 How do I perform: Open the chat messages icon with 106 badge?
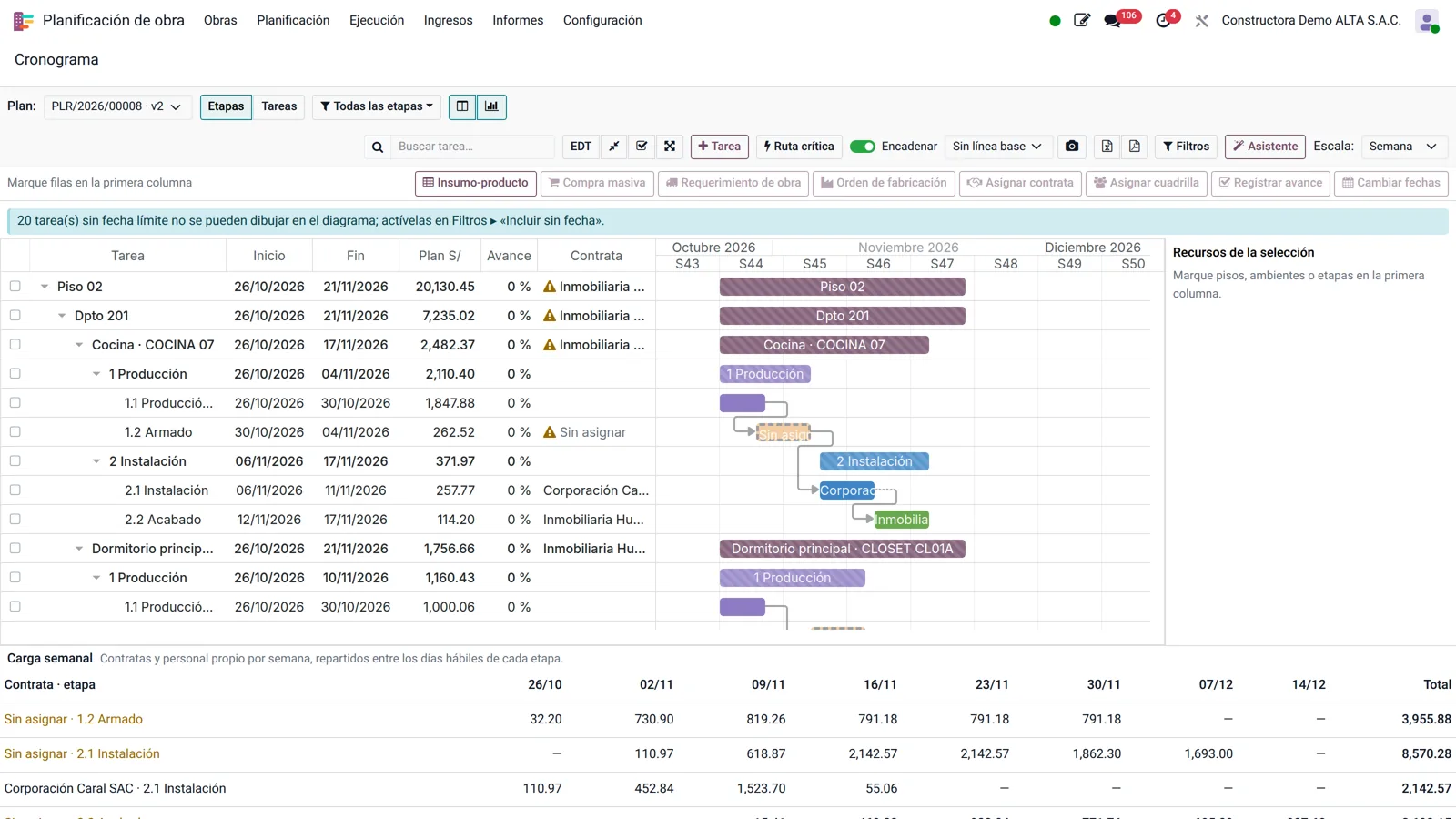(1113, 20)
